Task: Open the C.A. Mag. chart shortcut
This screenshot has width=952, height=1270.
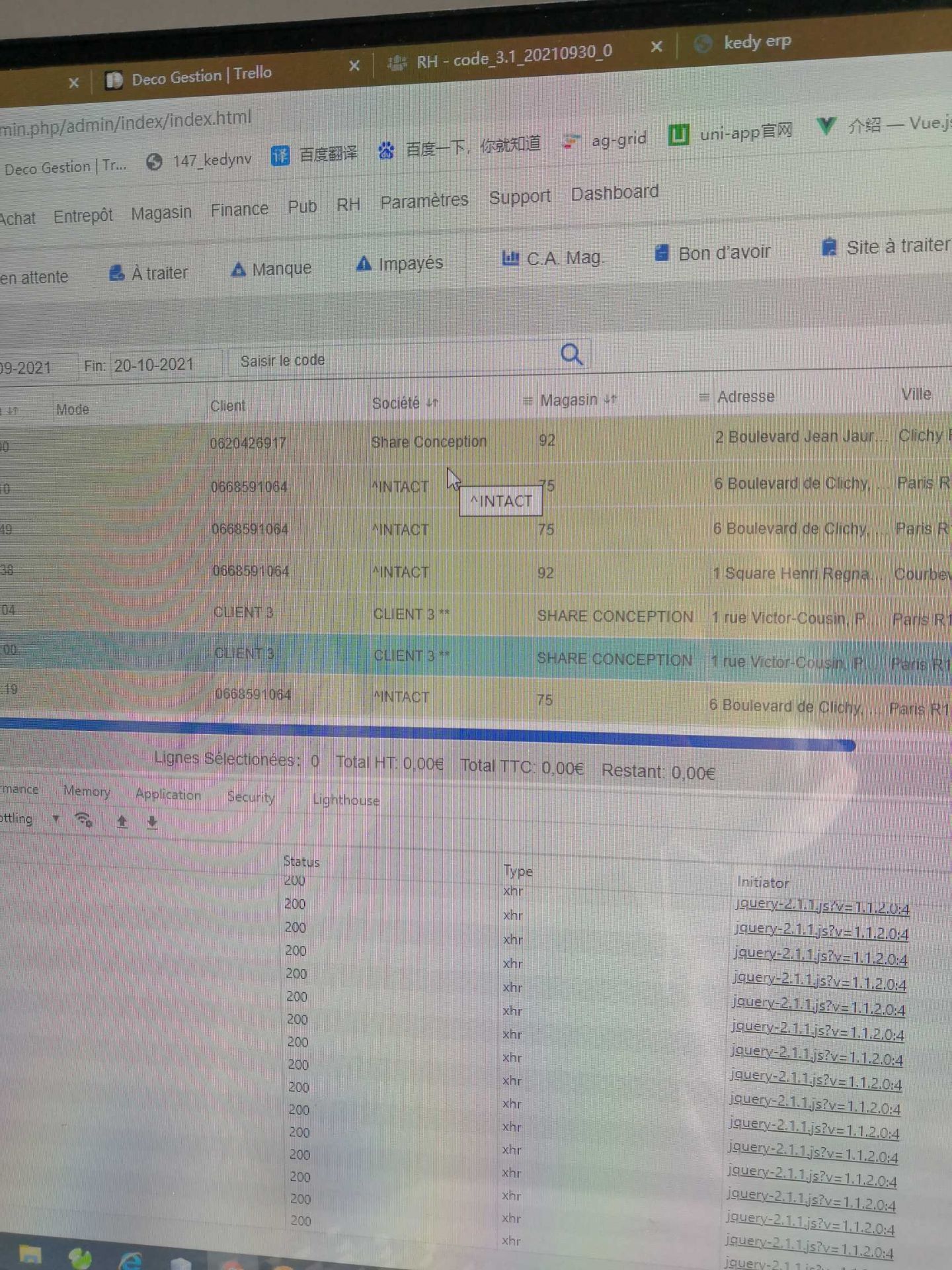Action: (510, 258)
